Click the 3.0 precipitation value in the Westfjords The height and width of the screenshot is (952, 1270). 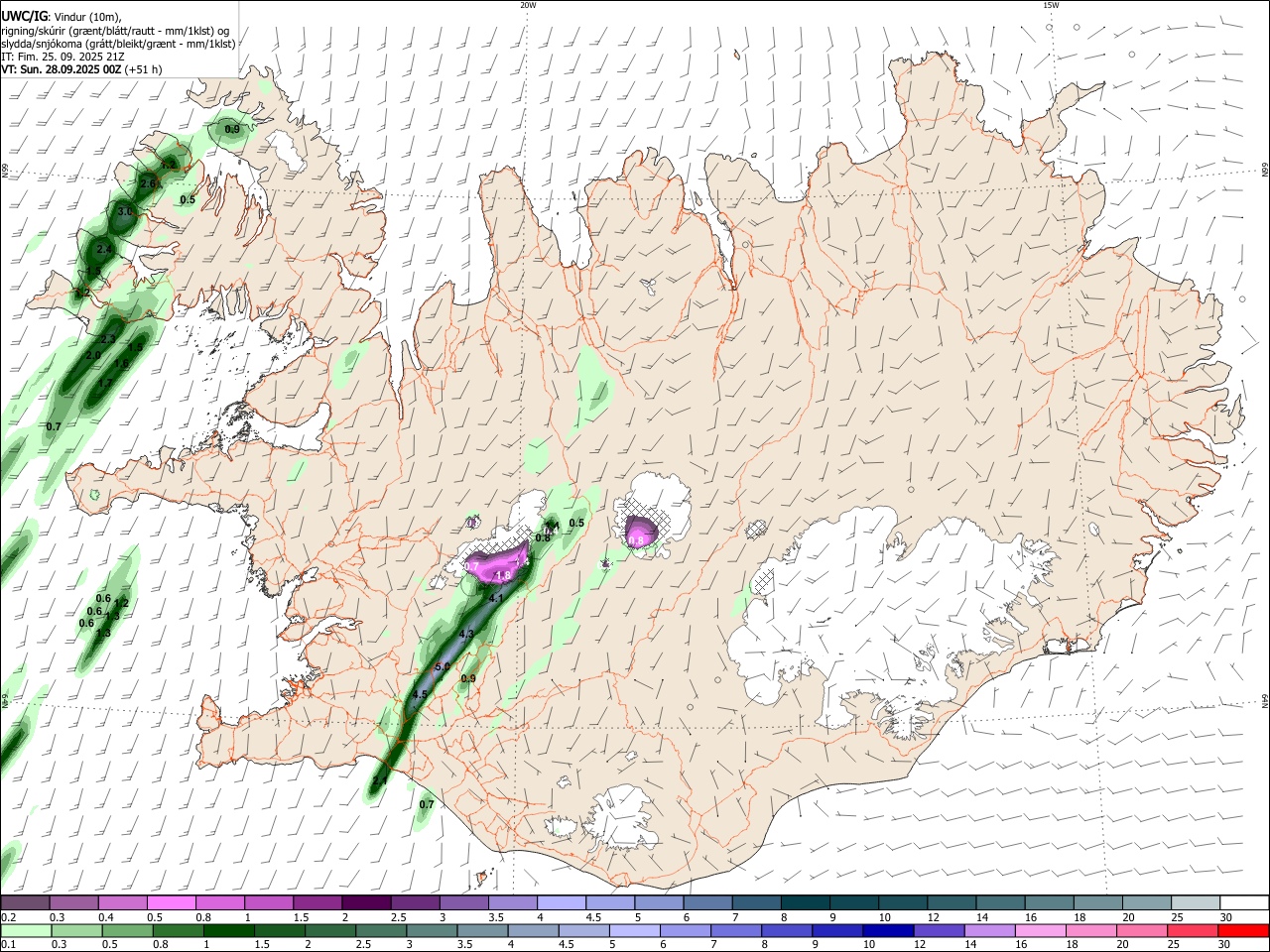[x=125, y=212]
